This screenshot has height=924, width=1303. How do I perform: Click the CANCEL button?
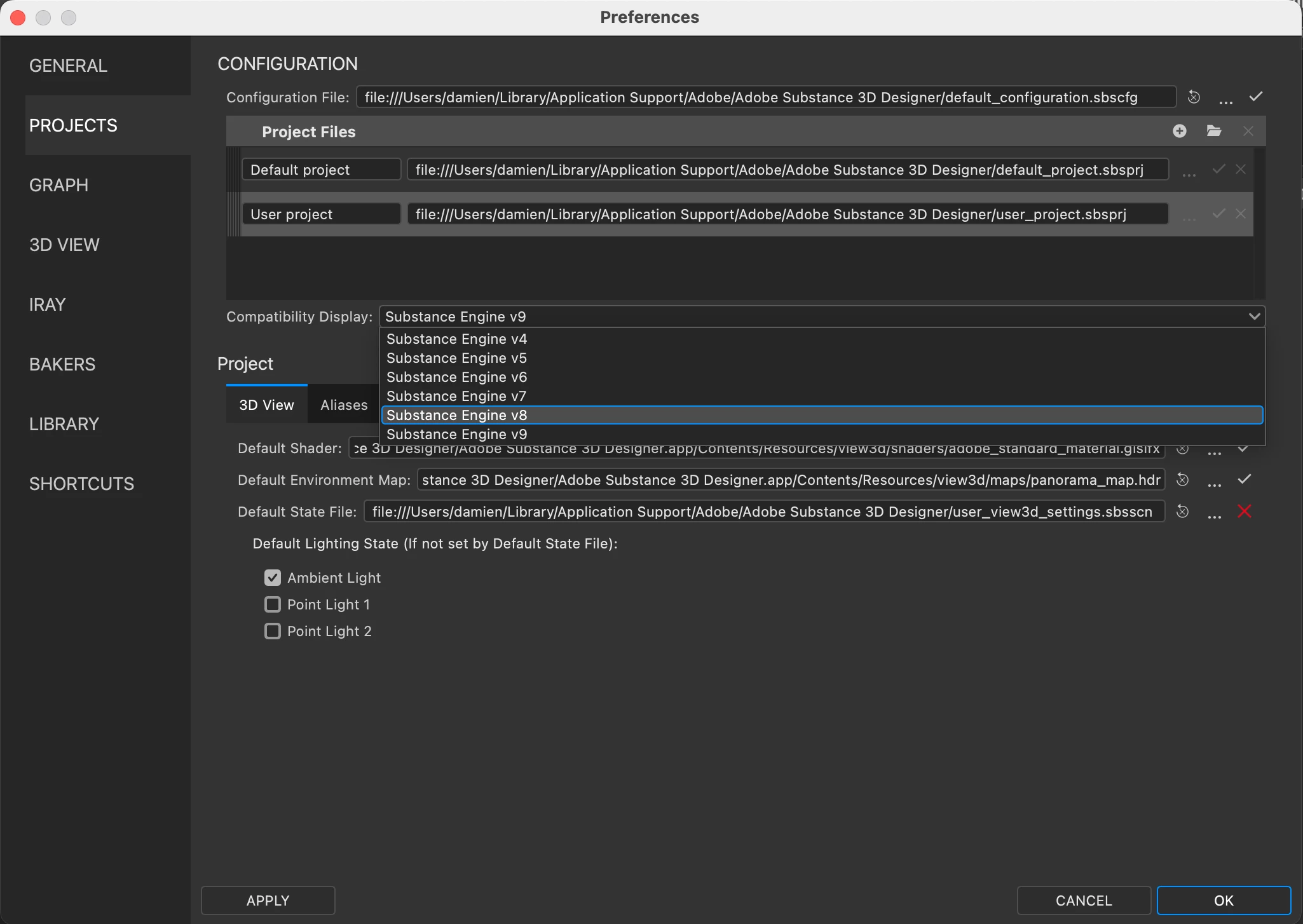coord(1083,900)
